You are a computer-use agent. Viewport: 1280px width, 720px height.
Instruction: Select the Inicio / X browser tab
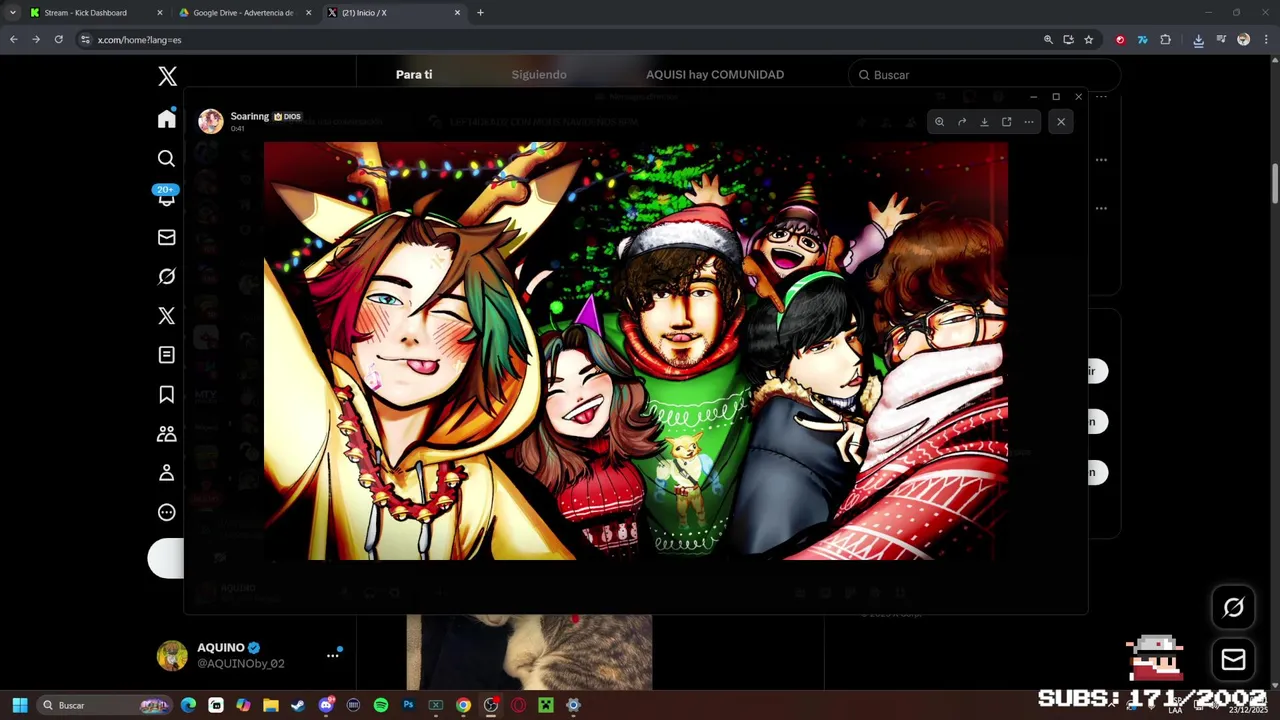point(394,13)
